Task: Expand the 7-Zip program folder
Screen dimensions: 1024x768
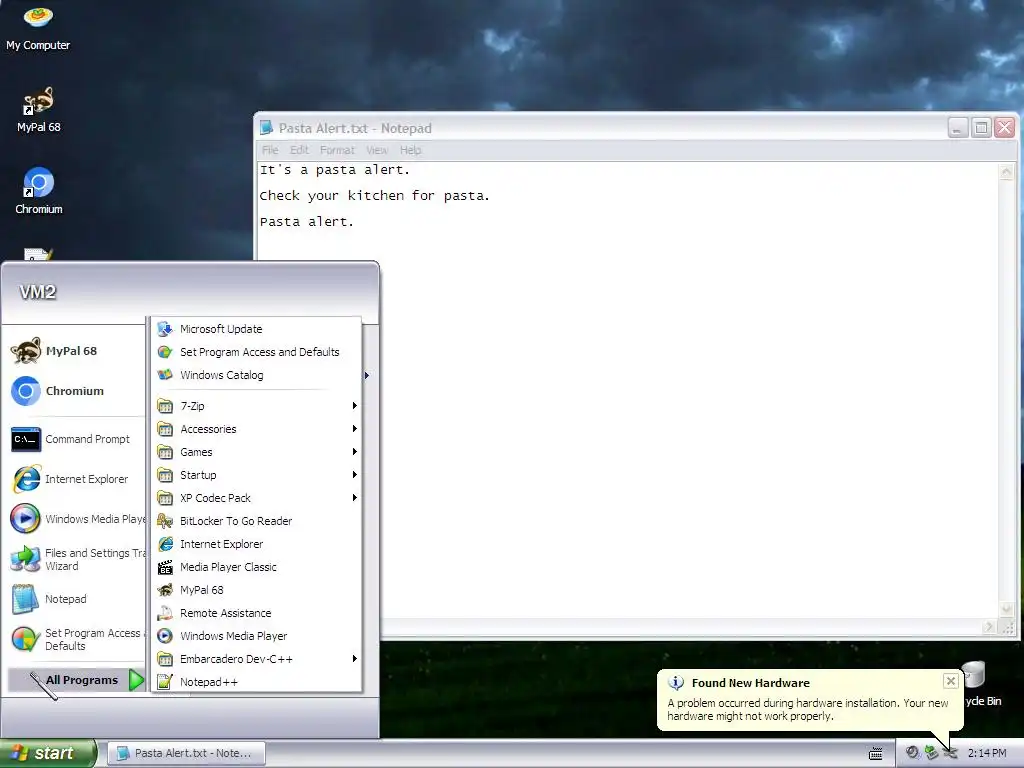Action: pyautogui.click(x=256, y=406)
